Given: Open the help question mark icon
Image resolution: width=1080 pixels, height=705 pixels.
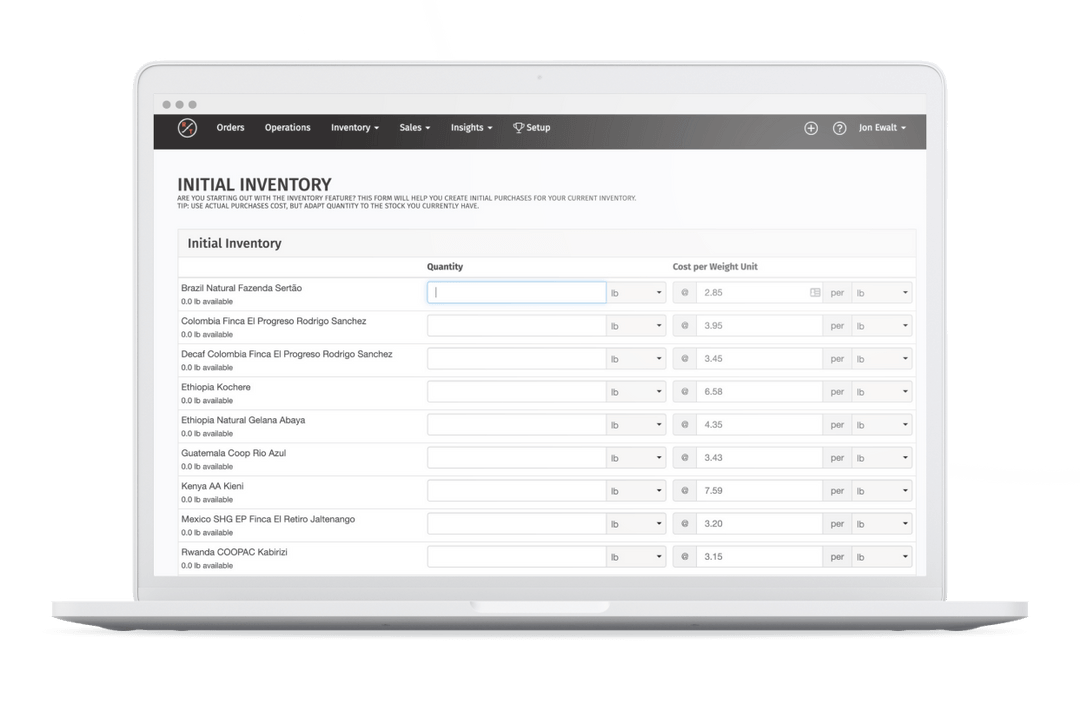Looking at the screenshot, I should click(x=839, y=128).
